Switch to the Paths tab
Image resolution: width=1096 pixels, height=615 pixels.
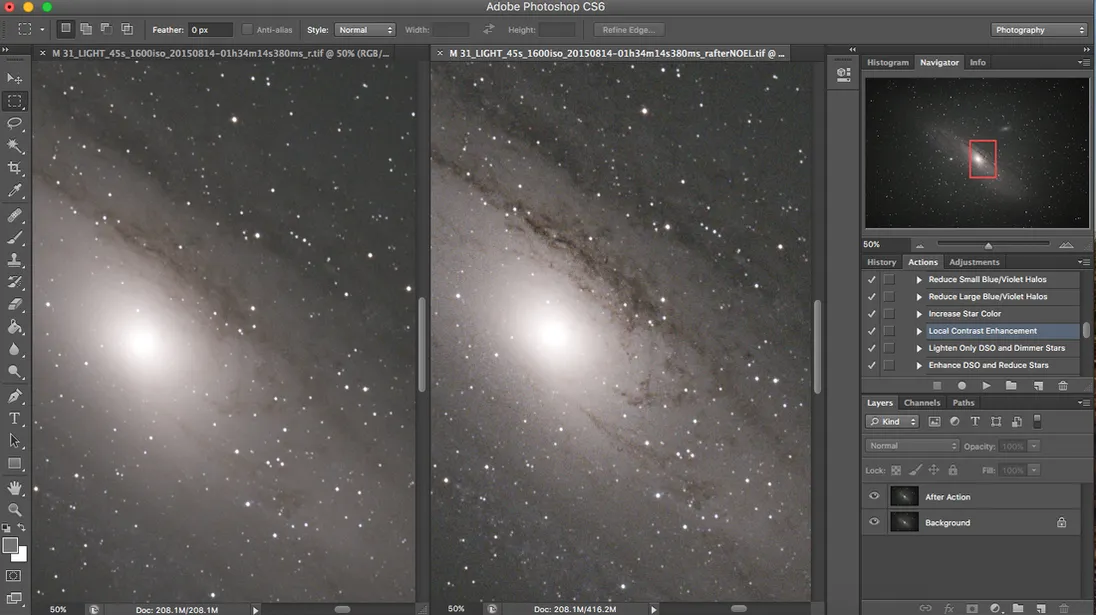962,403
